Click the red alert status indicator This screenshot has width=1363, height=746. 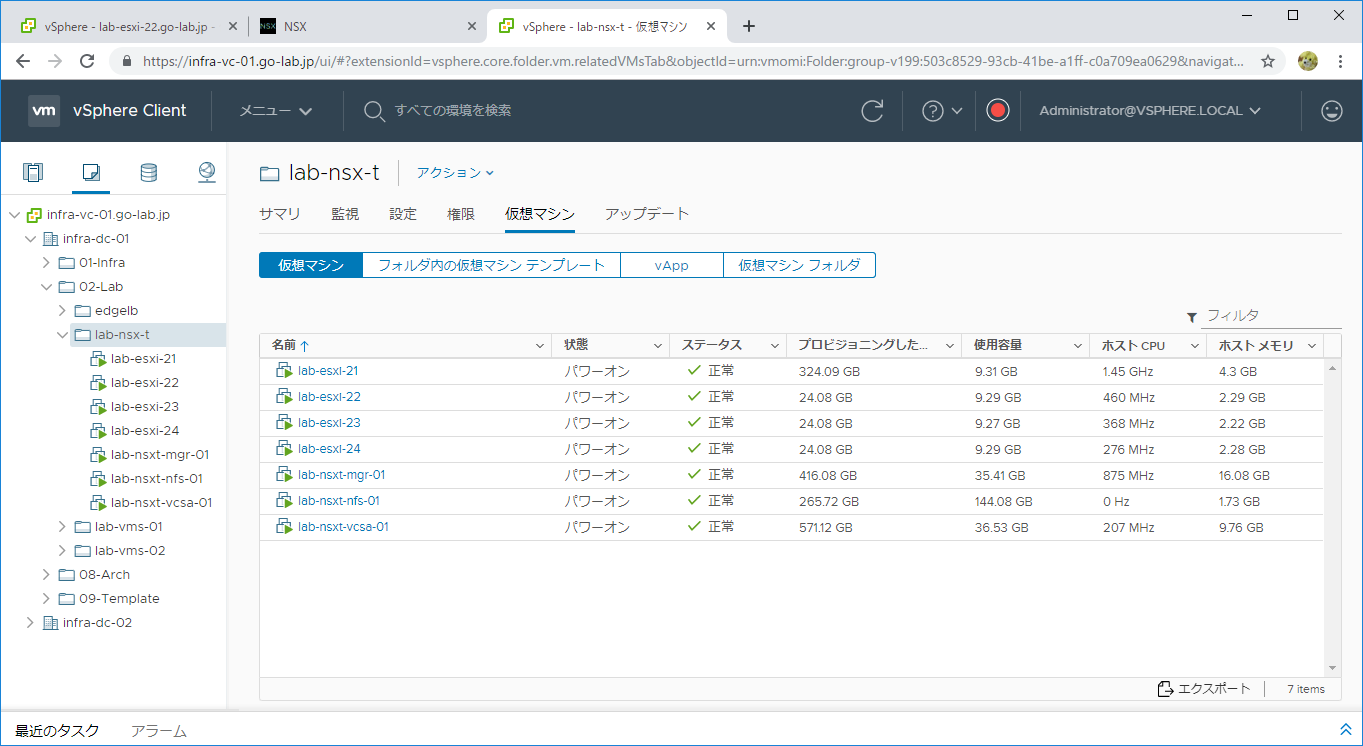(997, 111)
